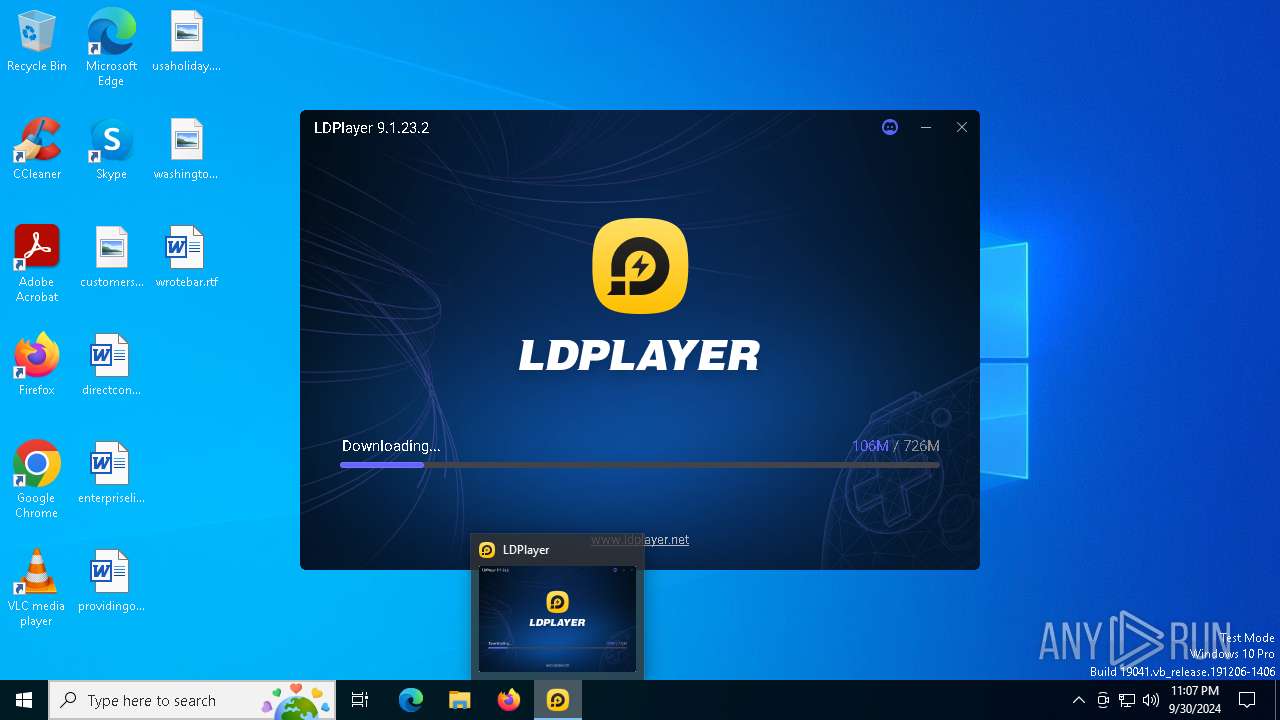Select the wrotebar.rtf document icon
Screen dimensions: 1280x720
186,258
